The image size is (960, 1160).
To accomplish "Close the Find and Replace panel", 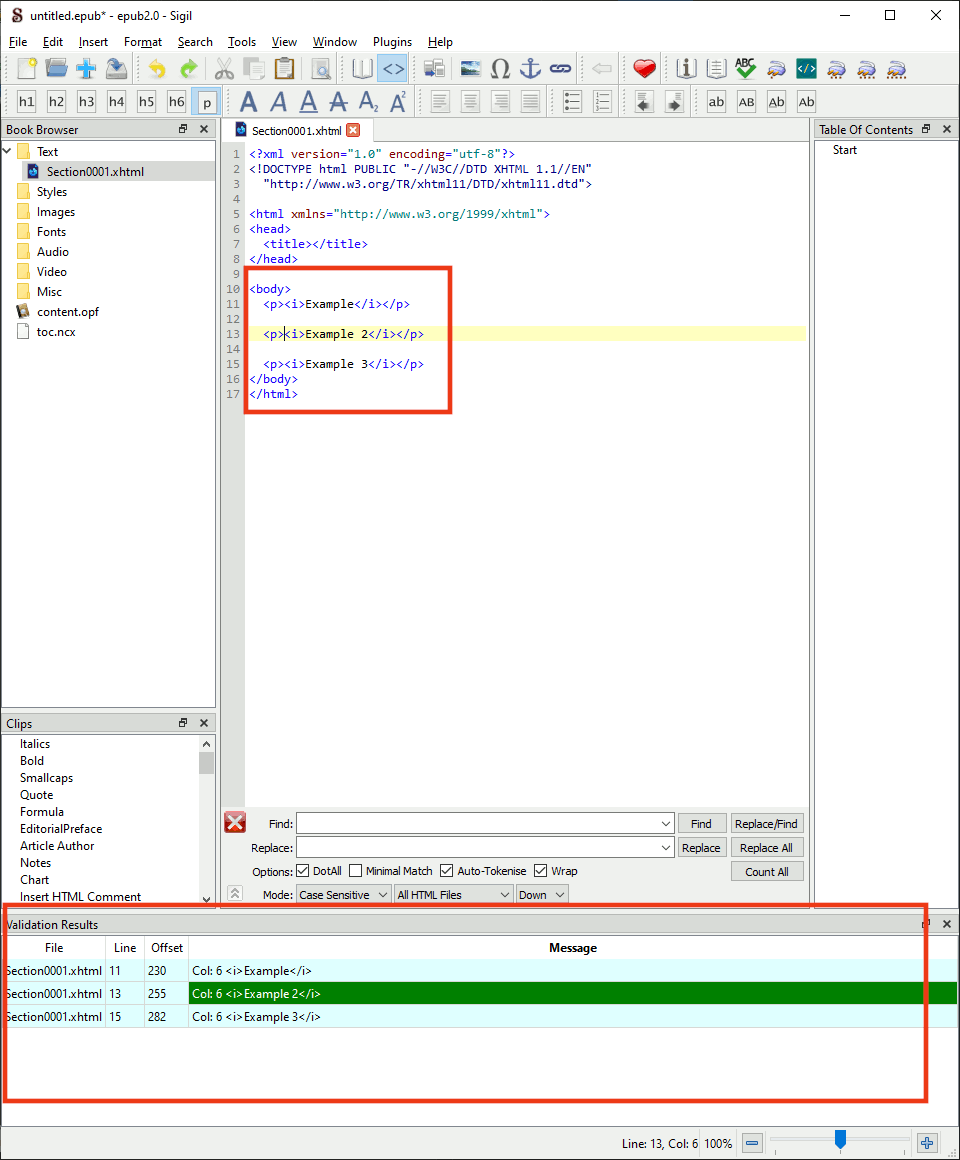I will tap(235, 822).
